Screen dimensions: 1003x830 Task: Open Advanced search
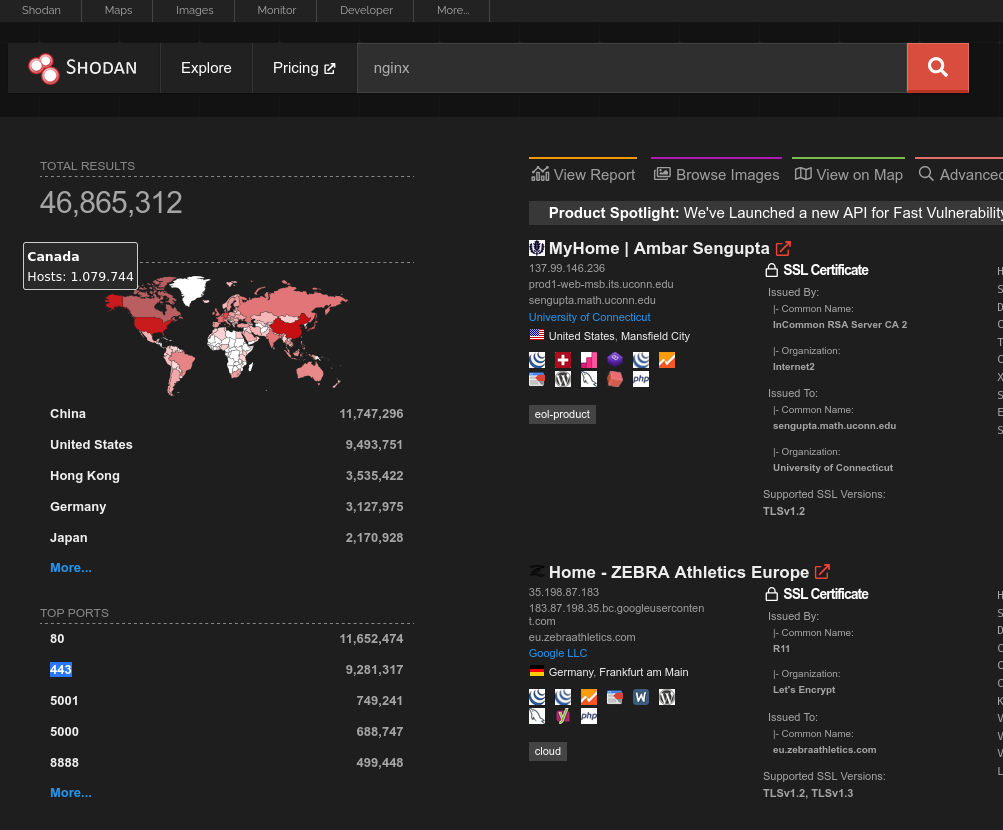960,175
